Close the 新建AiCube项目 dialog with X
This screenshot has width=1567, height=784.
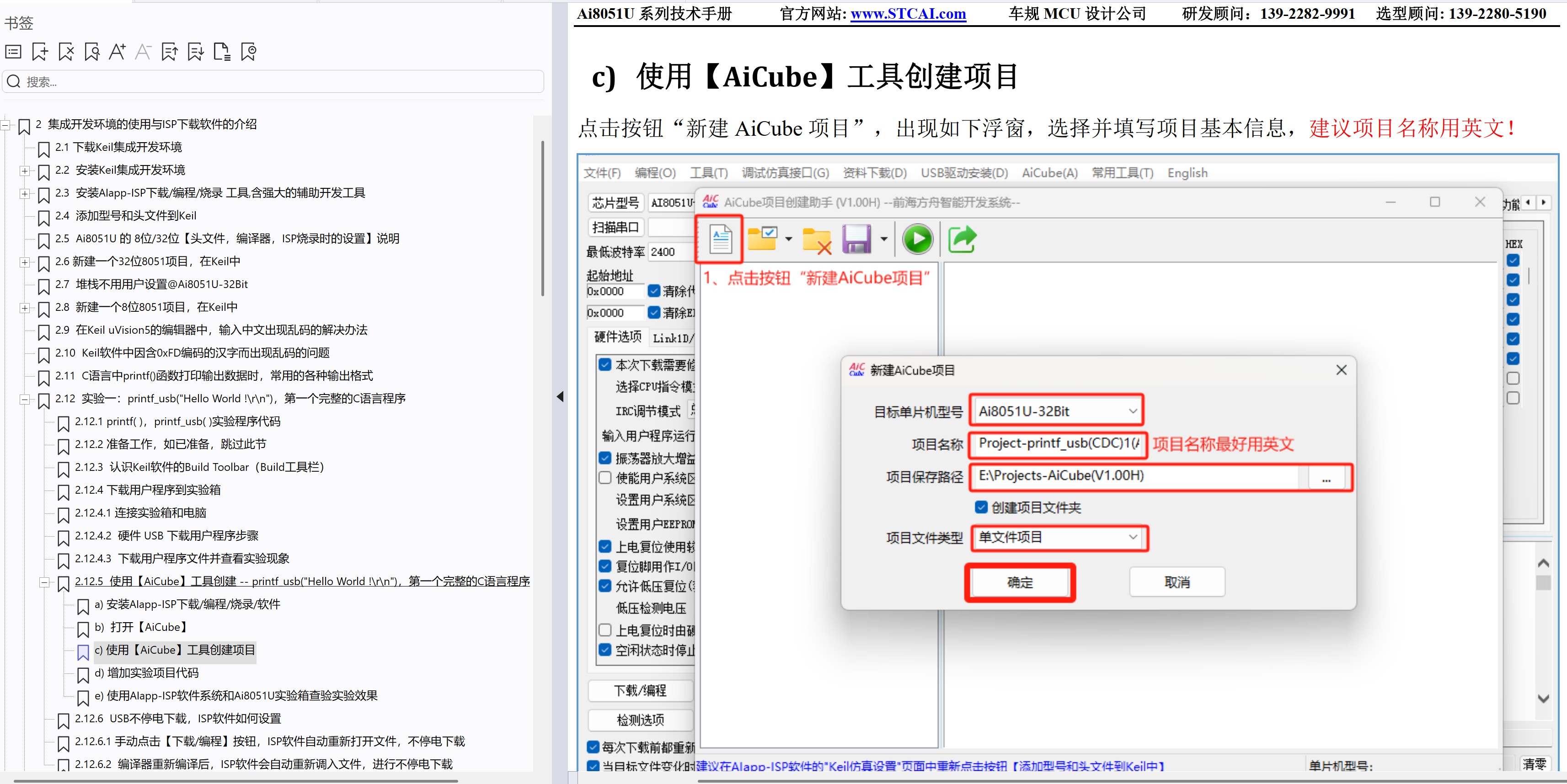[1341, 370]
